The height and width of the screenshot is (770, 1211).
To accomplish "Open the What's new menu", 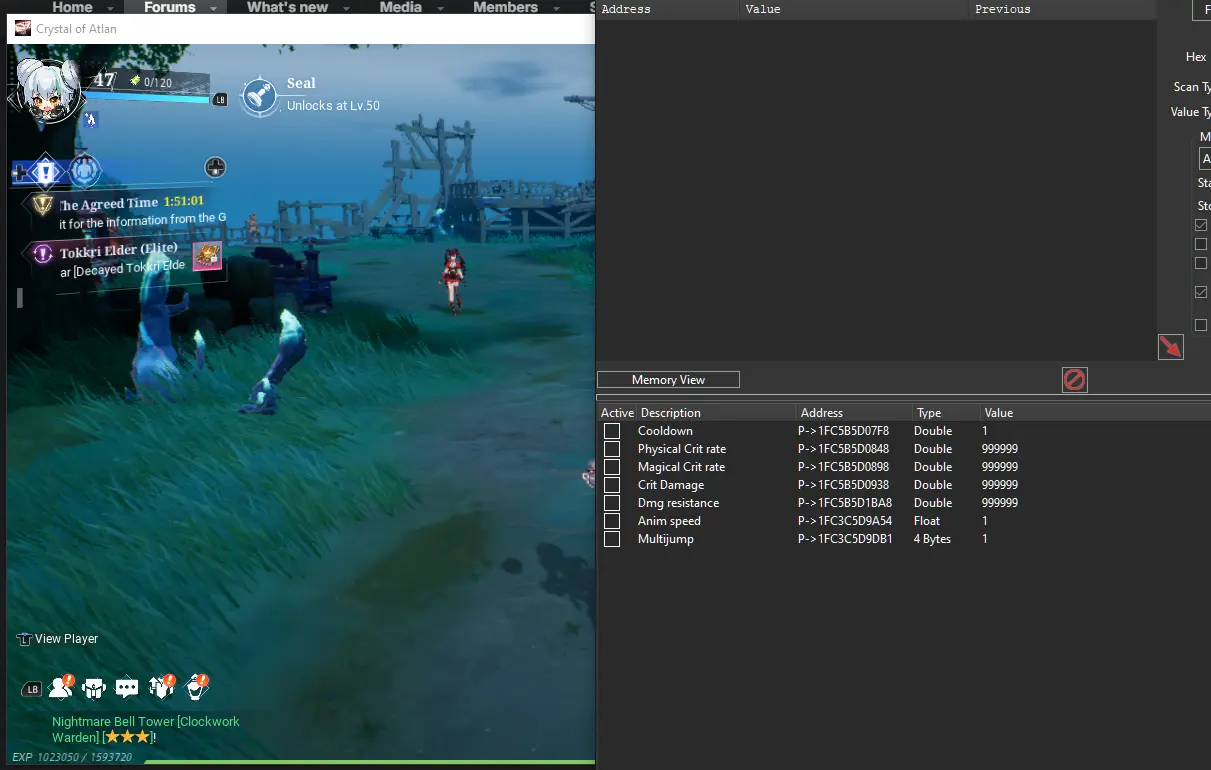I will 288,7.
